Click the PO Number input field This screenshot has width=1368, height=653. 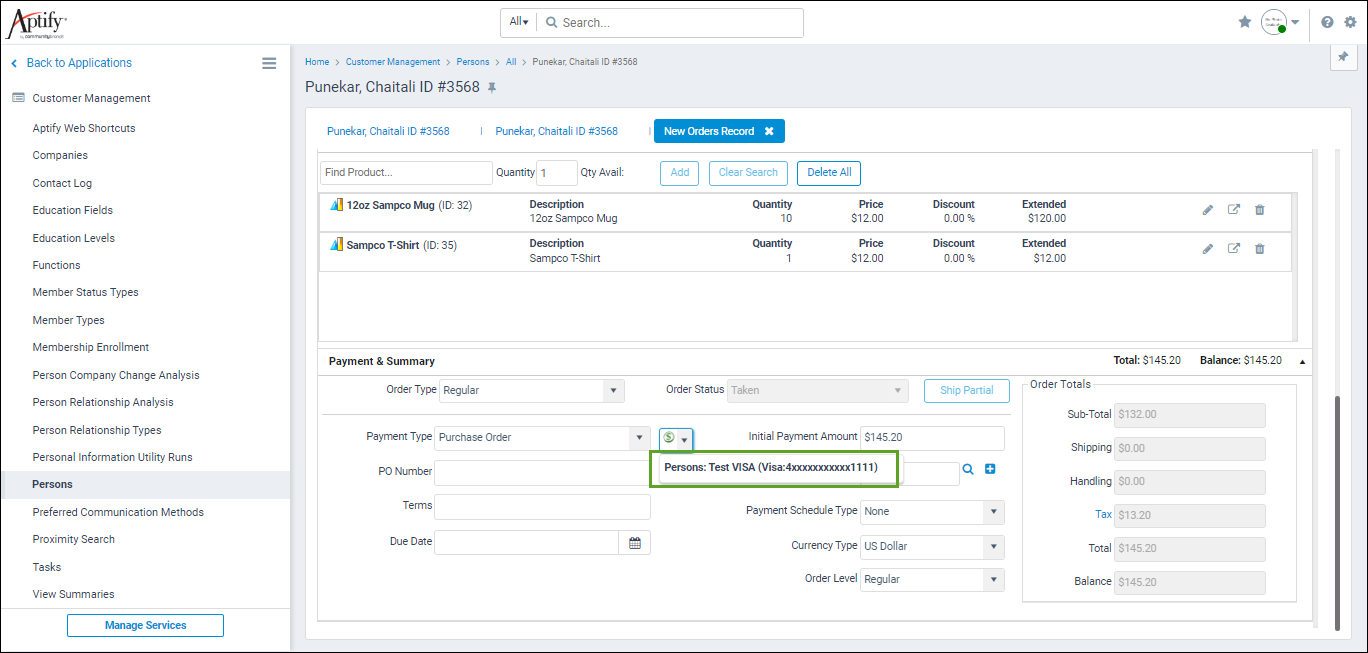point(542,472)
